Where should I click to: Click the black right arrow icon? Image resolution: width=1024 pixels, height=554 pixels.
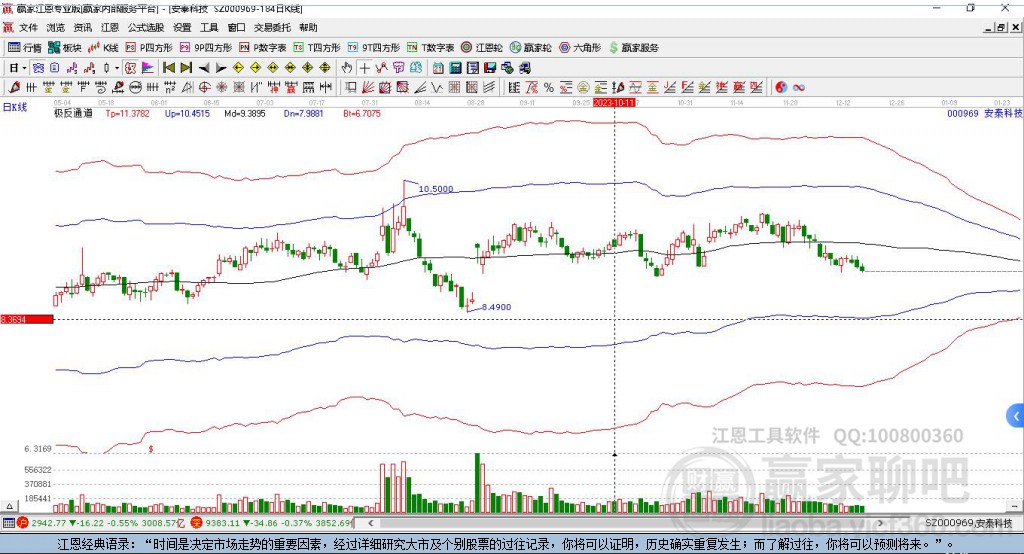(221, 68)
